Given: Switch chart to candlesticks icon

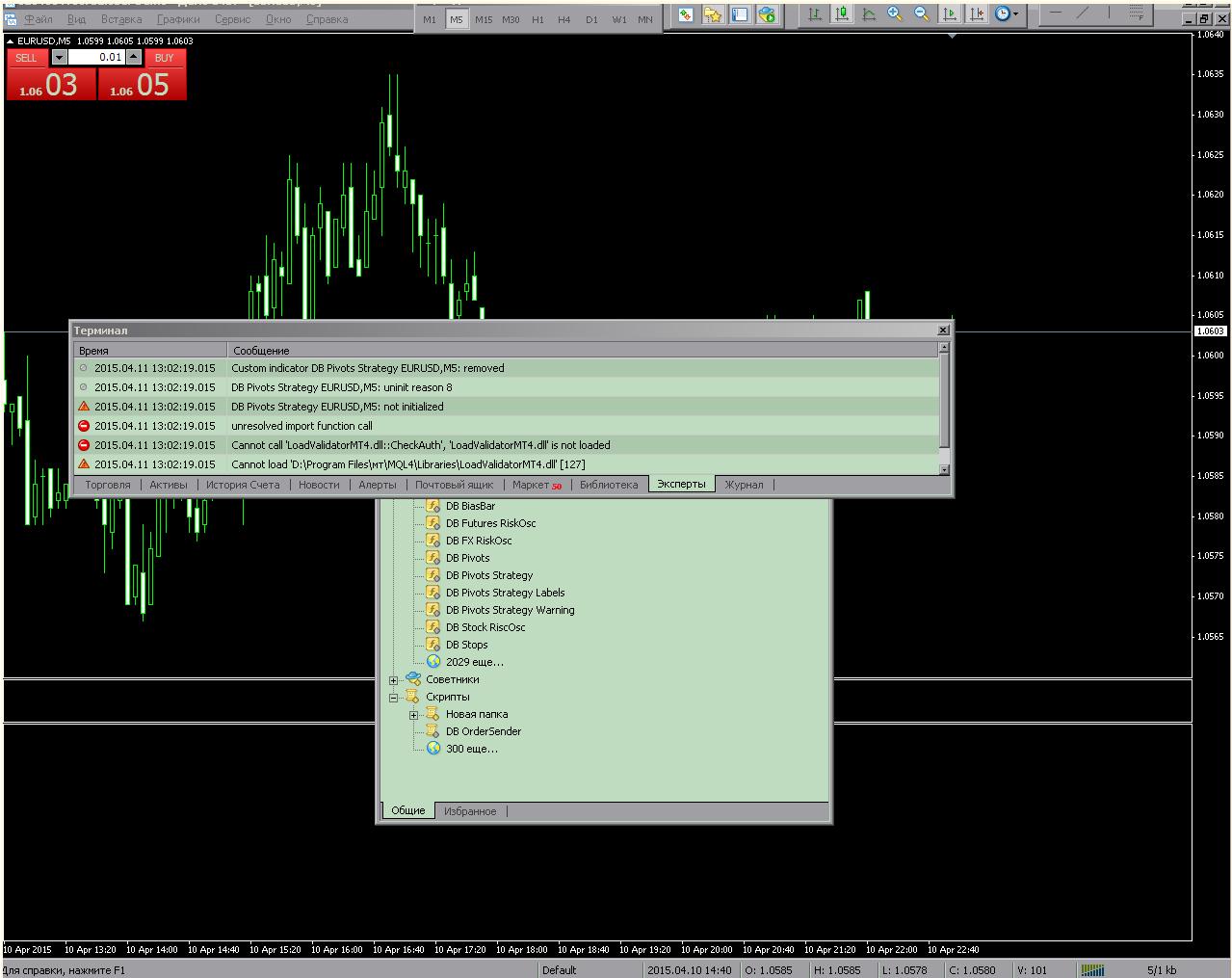Looking at the screenshot, I should pyautogui.click(x=842, y=13).
